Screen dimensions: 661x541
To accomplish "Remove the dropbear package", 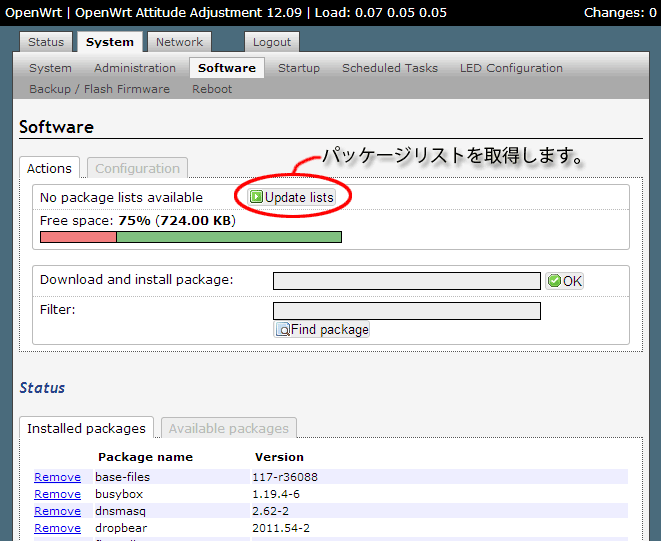I will click(x=57, y=528).
